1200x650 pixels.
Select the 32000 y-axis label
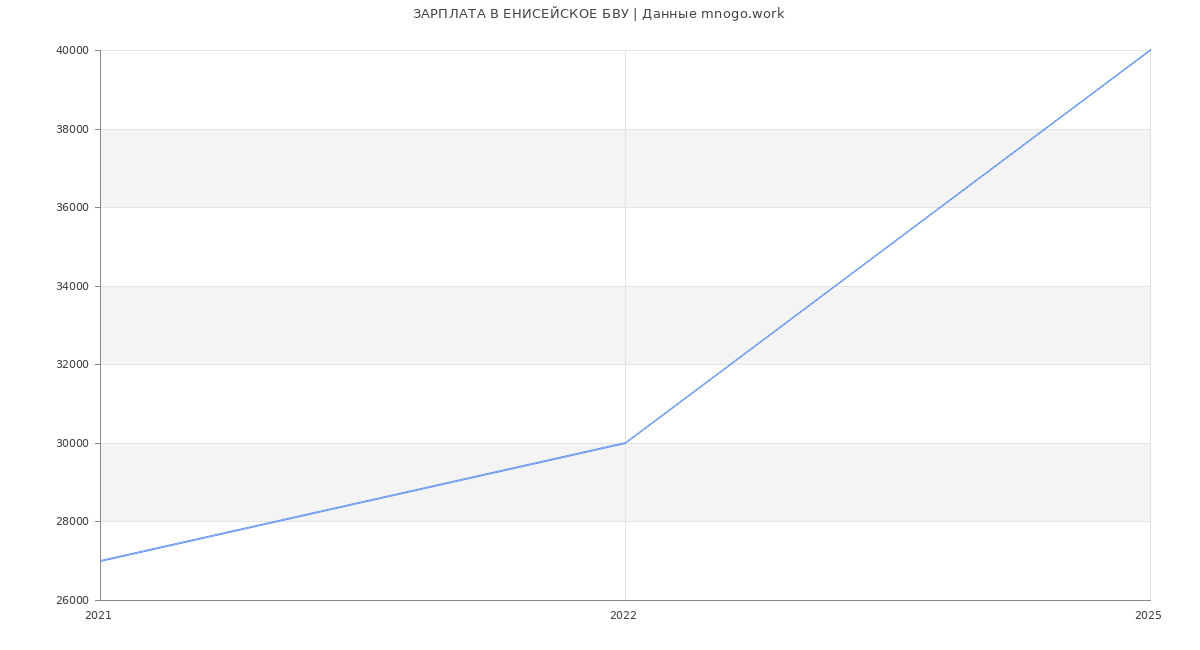73,365
